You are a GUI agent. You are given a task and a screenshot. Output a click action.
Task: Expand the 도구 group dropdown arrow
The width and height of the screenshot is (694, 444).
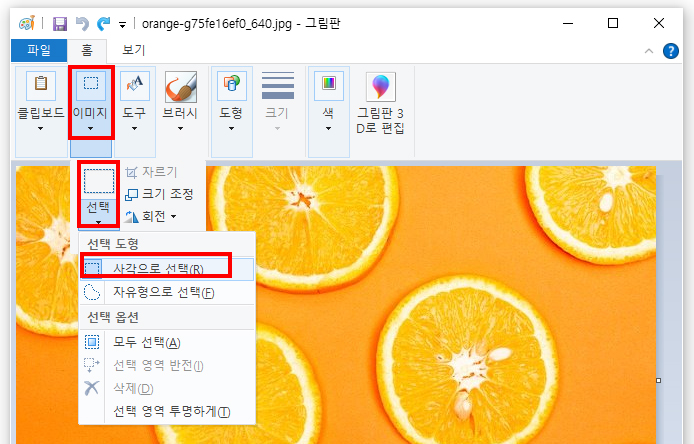135,128
